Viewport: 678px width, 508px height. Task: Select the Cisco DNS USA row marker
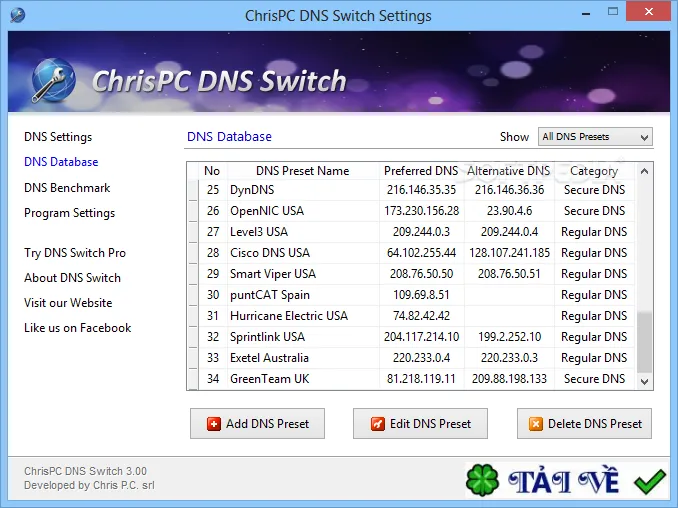[x=193, y=253]
